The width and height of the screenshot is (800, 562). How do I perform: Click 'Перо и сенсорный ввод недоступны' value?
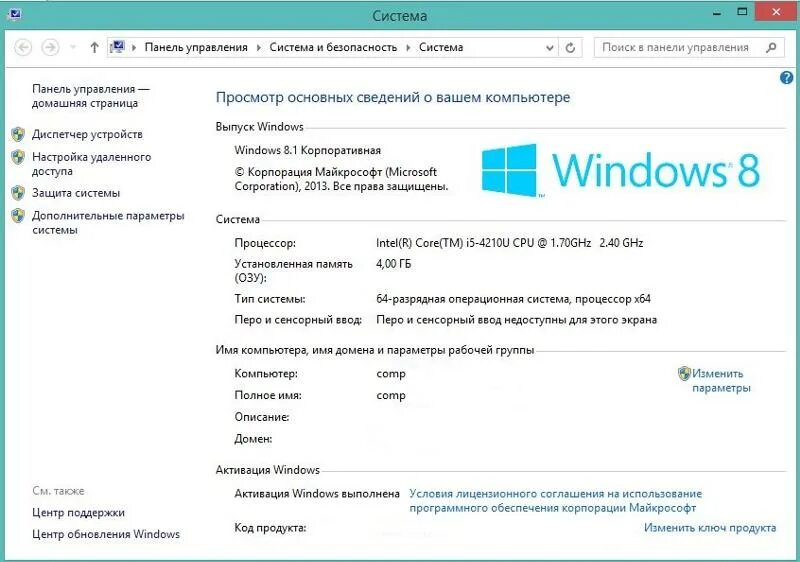(x=516, y=320)
